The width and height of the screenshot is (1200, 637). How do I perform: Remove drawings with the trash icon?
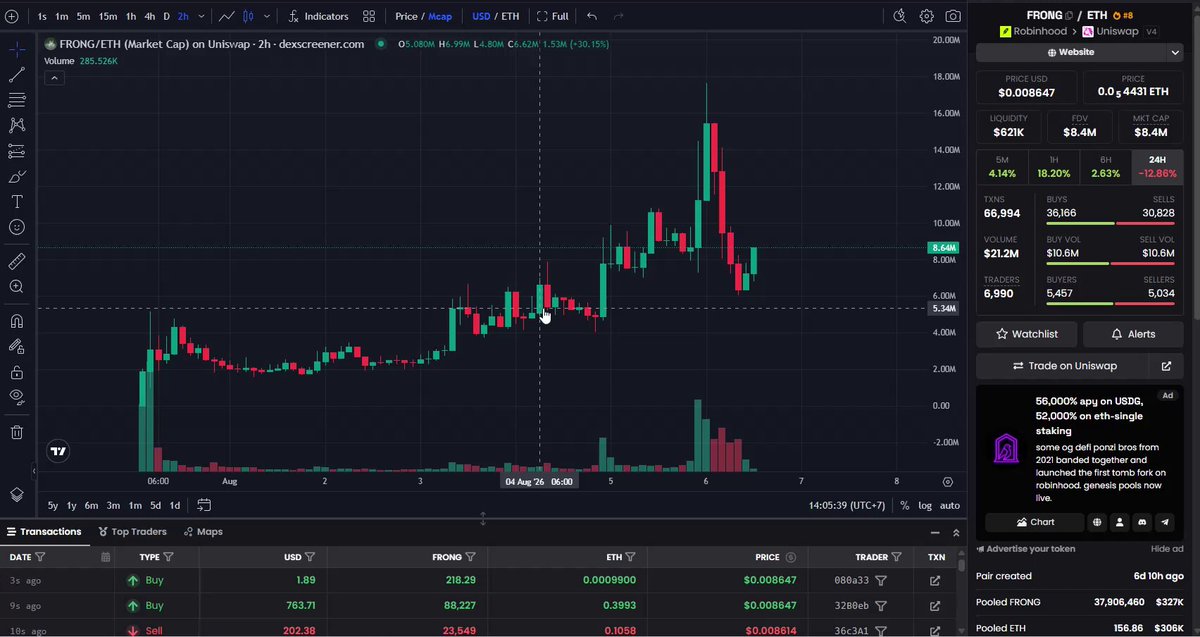[17, 432]
